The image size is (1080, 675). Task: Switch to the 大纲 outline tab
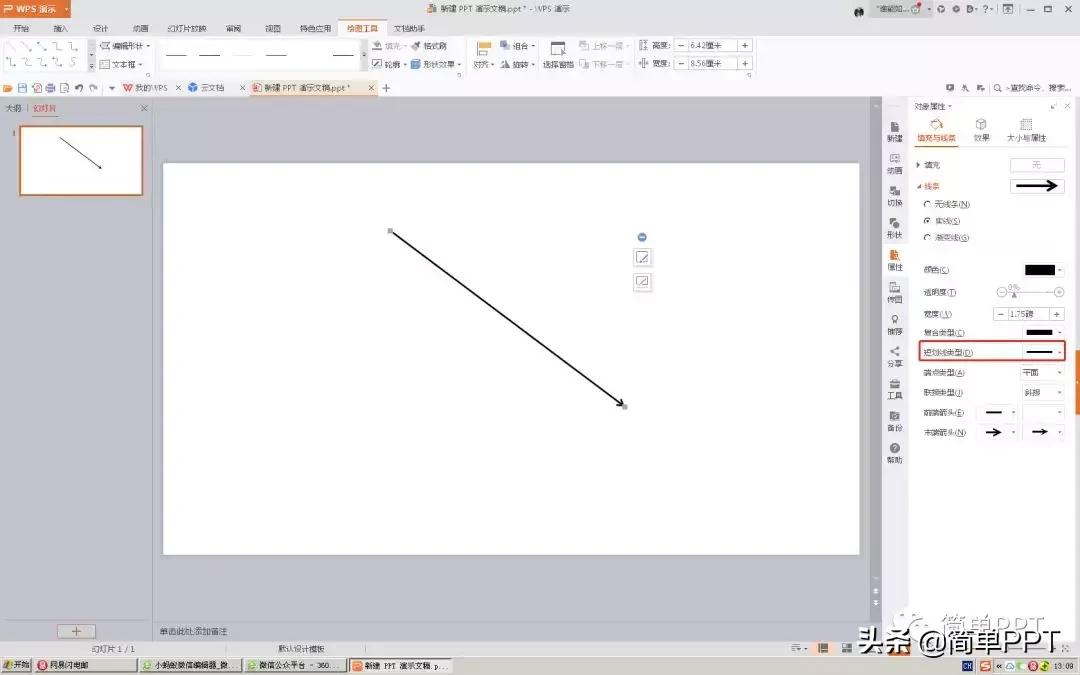tap(13, 108)
